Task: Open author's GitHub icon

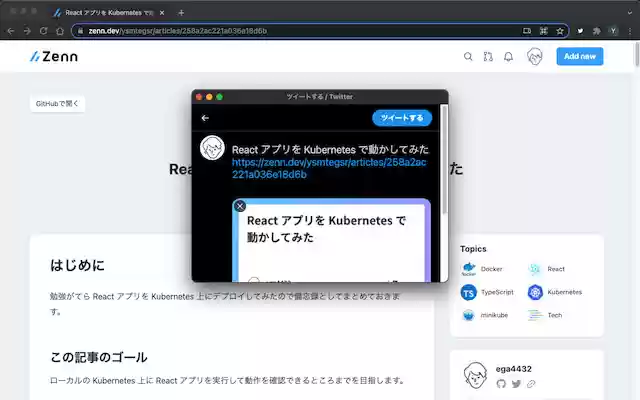Action: coord(501,384)
